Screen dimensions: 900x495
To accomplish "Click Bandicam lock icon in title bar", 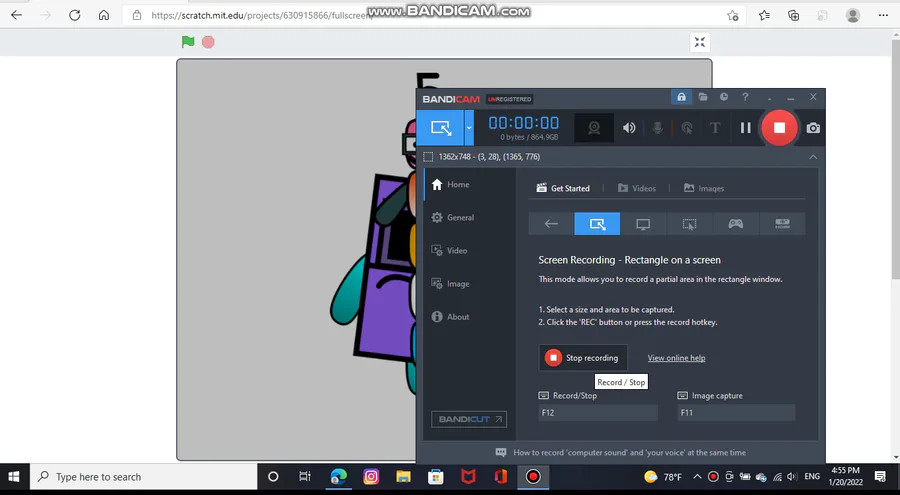I will 681,97.
